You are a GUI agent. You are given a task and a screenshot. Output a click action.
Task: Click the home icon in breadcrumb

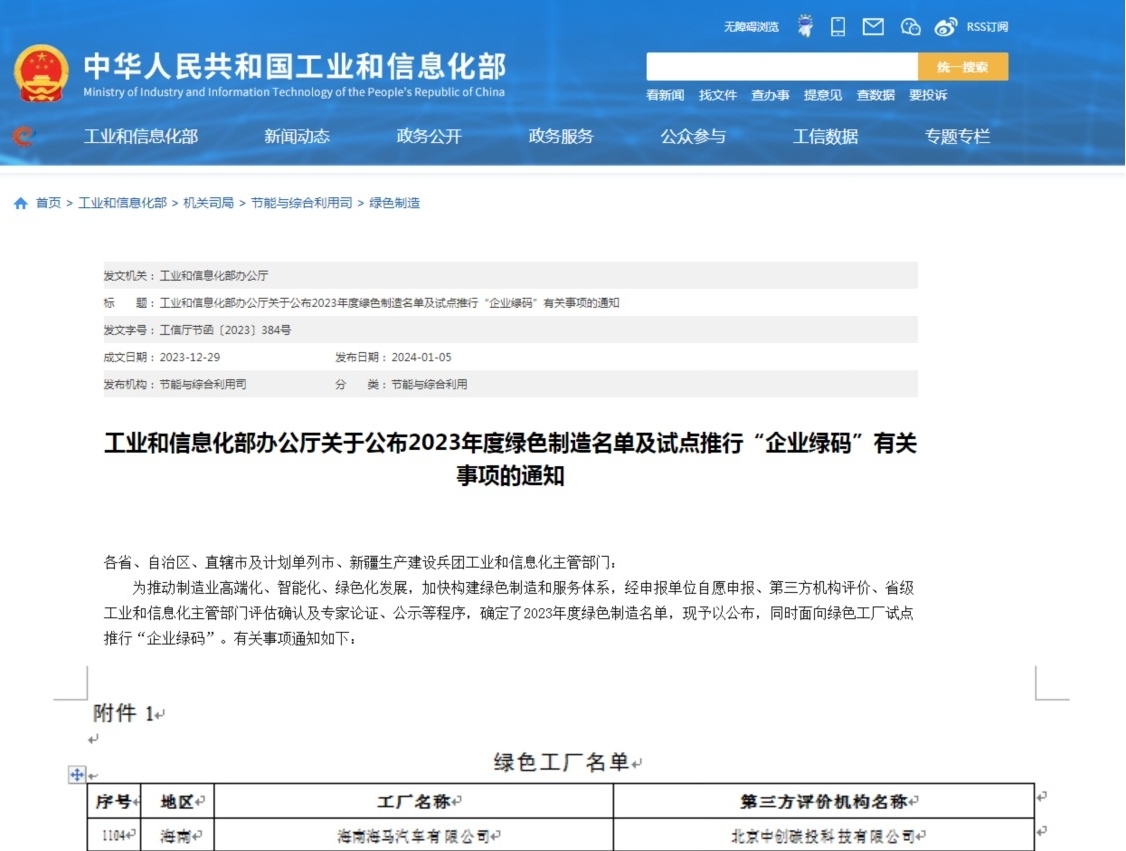[20, 203]
